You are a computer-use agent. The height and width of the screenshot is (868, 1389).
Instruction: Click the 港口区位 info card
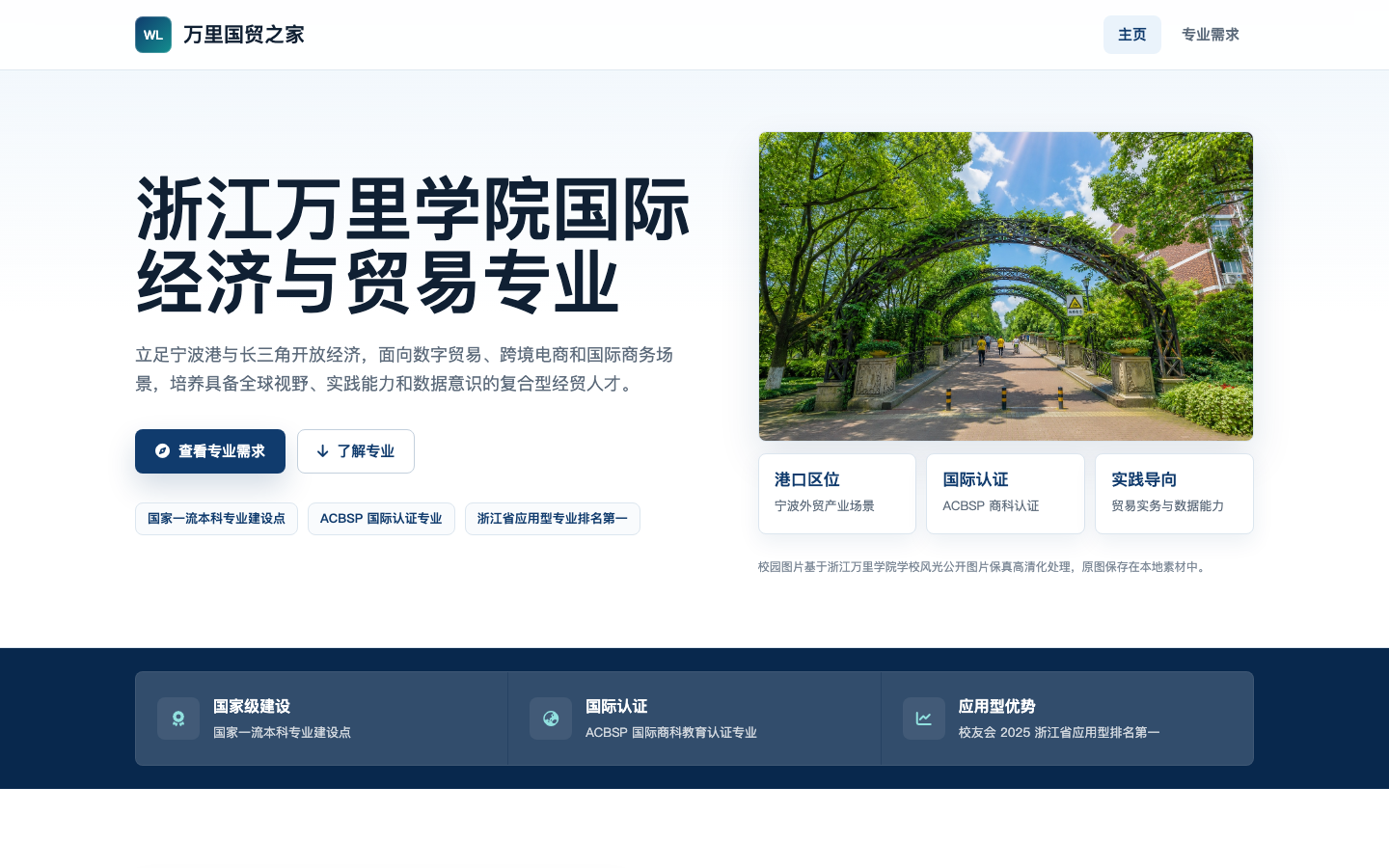837,494
